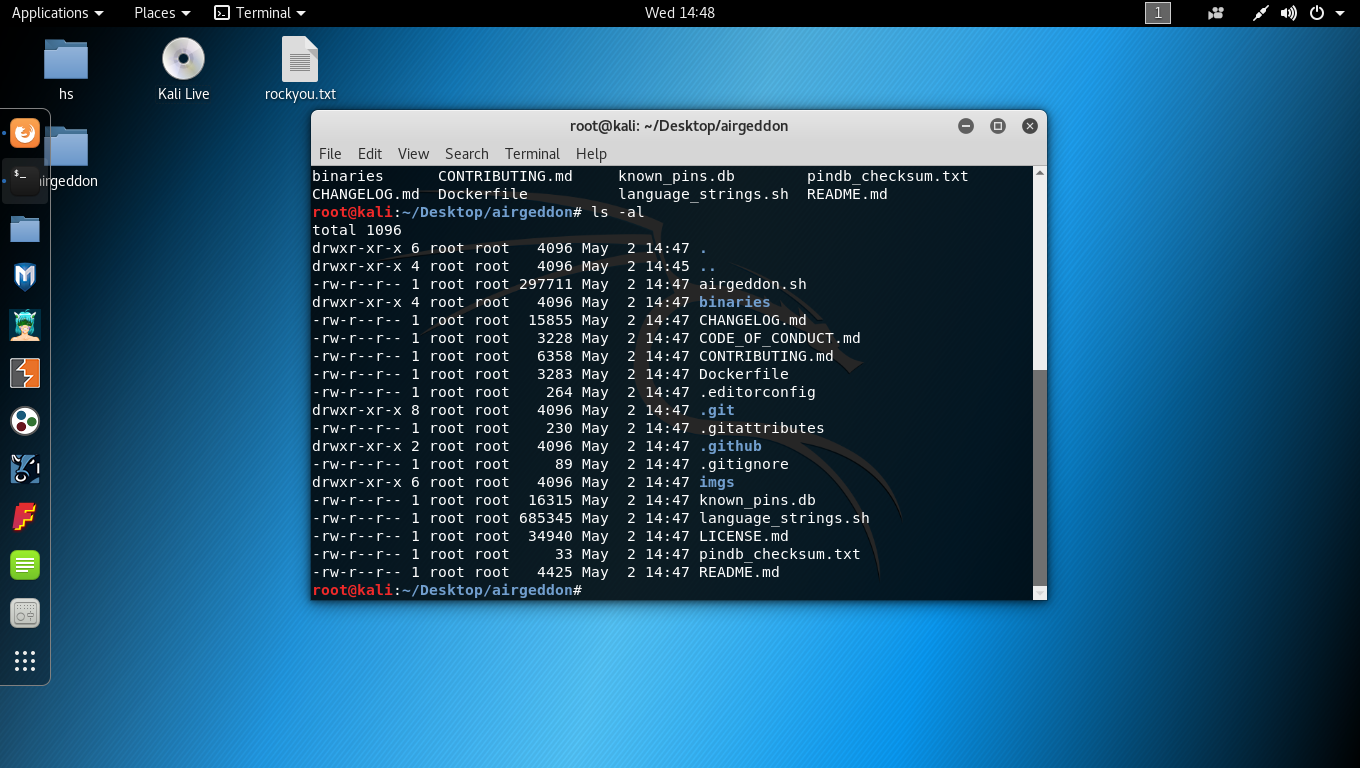
Task: Click the file size 685345
Action: 546,518
